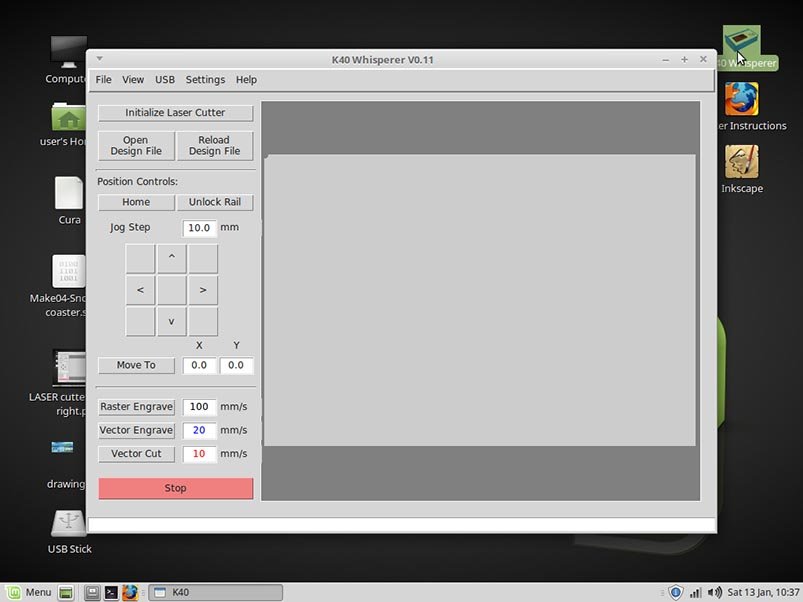Click the Unlock Rail button

pyautogui.click(x=215, y=202)
